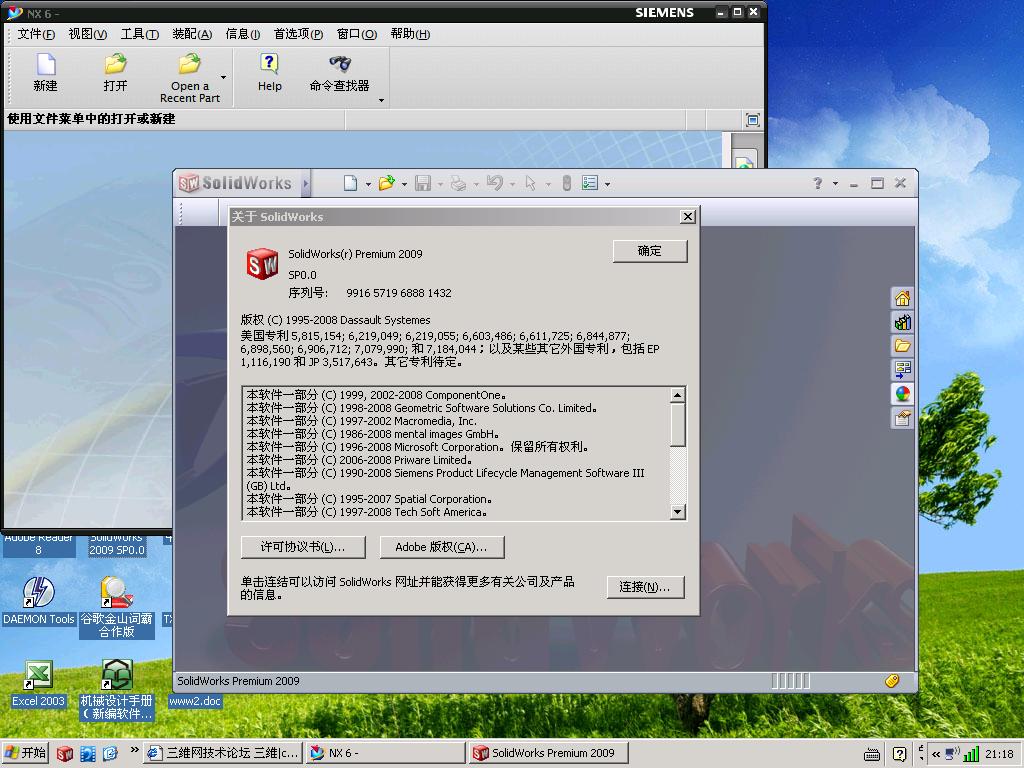Click the Adobe 版权(CA)... button
The height and width of the screenshot is (768, 1024).
(x=441, y=547)
